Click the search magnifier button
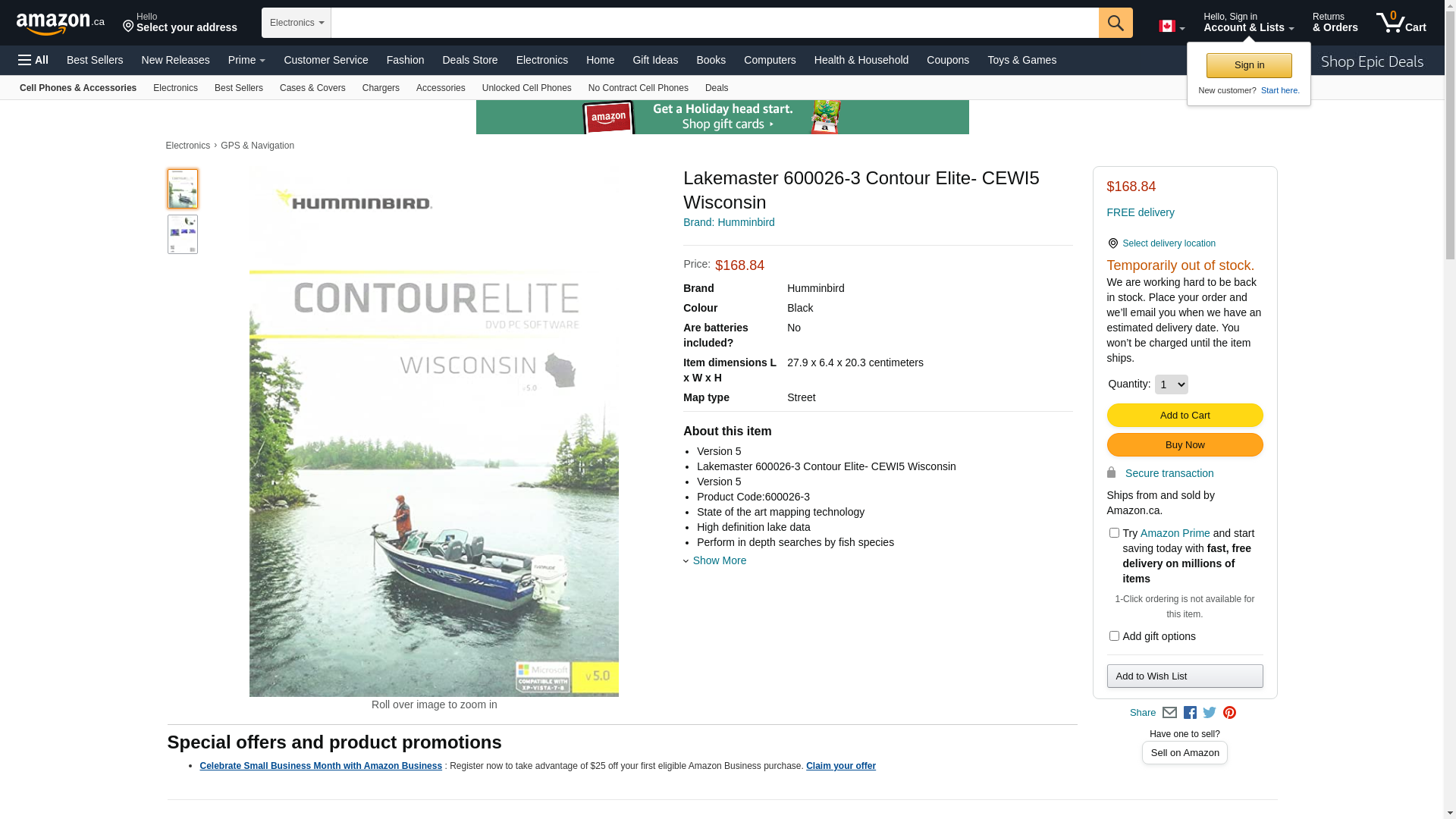The image size is (1456, 819). click(x=1116, y=23)
